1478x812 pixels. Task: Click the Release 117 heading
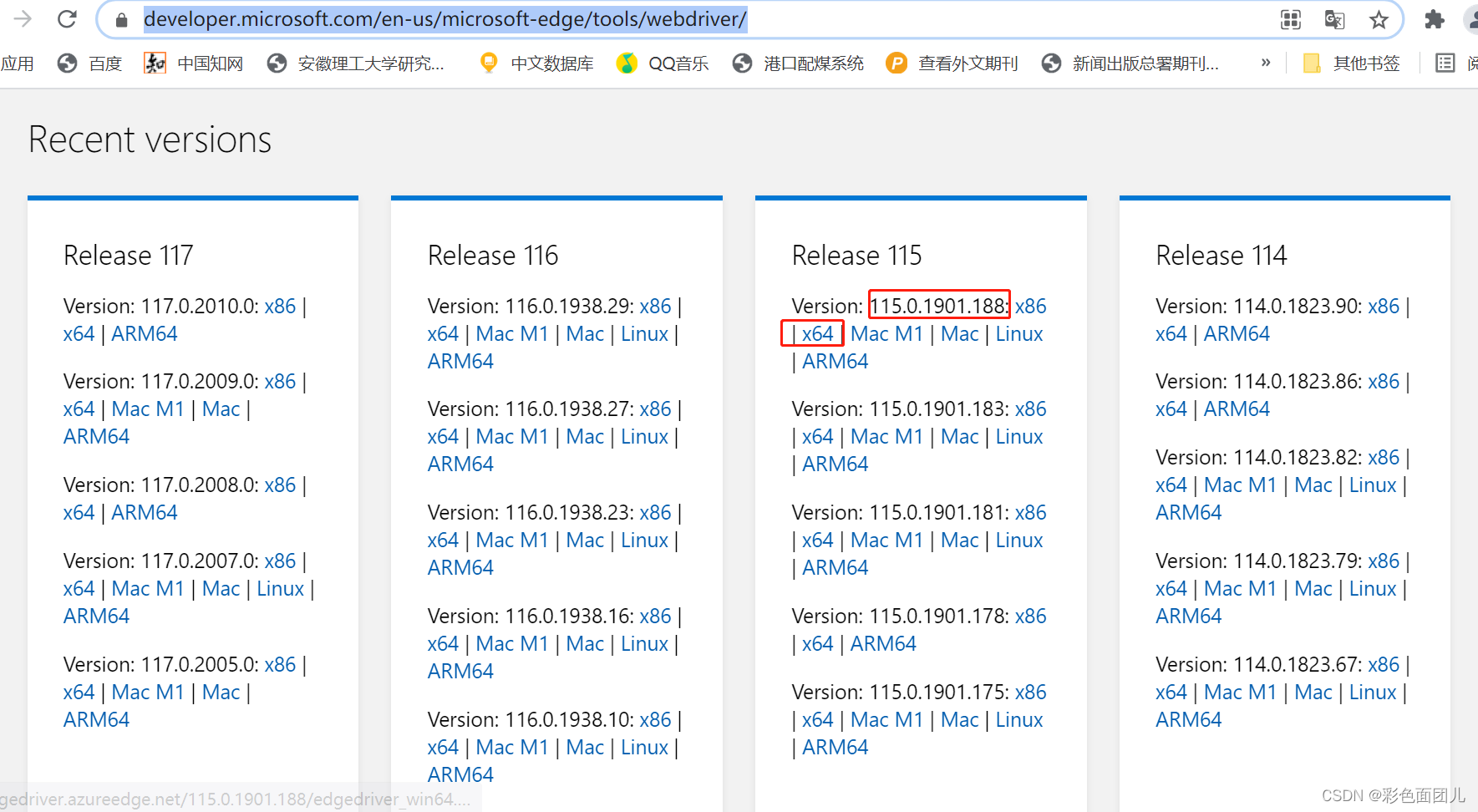128,256
